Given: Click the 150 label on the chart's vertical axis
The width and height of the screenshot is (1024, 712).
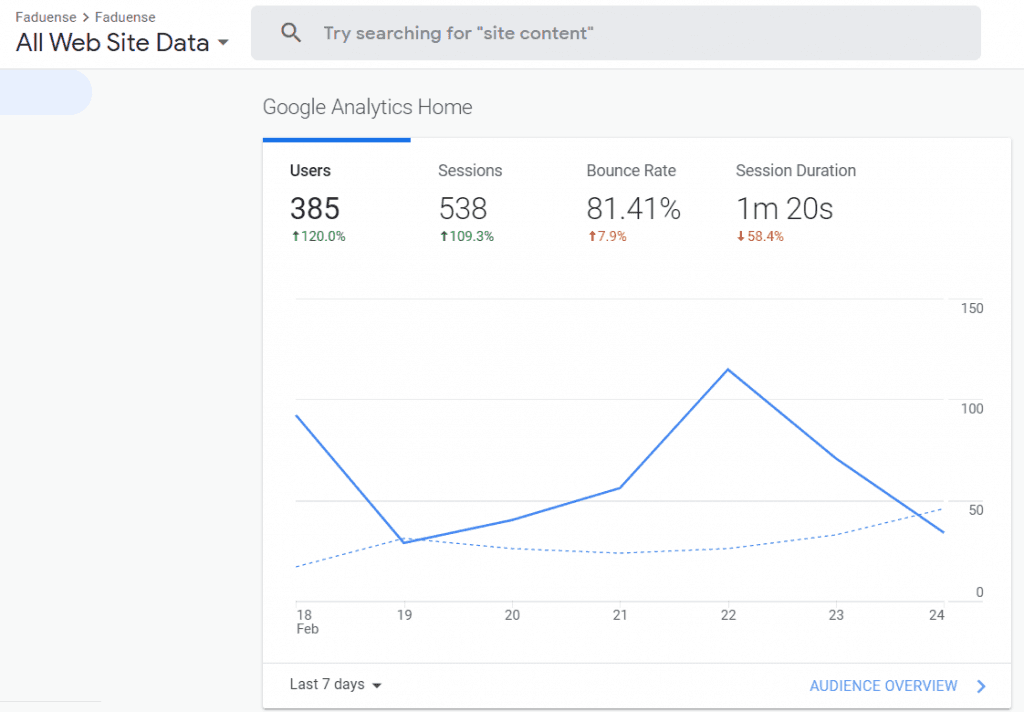Looking at the screenshot, I should coord(972,308).
